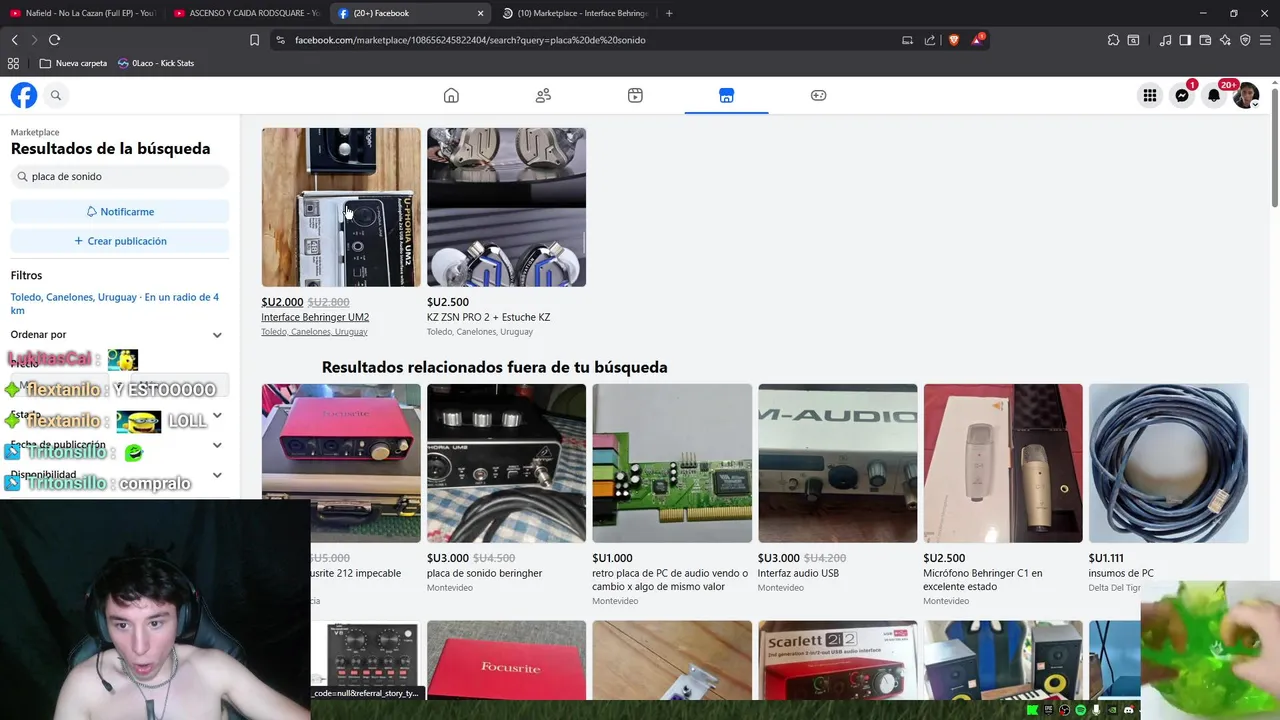Open the KZ ZSN PRO 2 + Estuche KZ listing
Viewport: 1280px width, 720px height.
488,317
